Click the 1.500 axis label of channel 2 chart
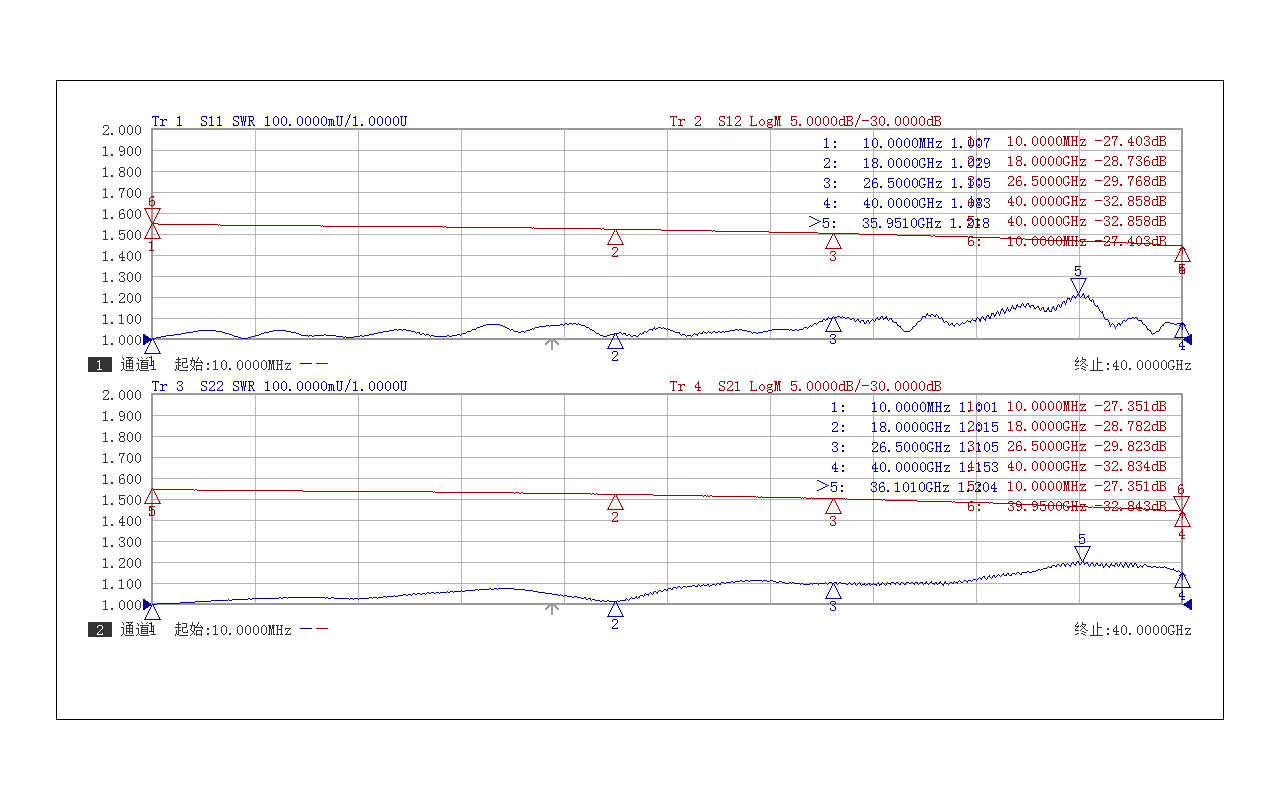The height and width of the screenshot is (800, 1280). pyautogui.click(x=121, y=500)
